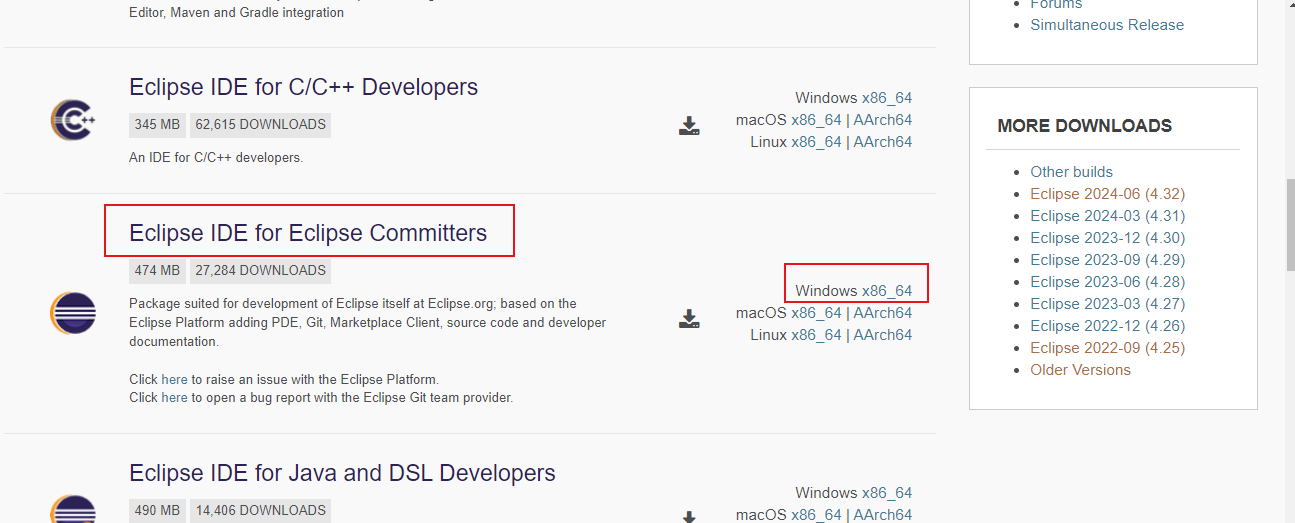
Task: Click 'here' to open Eclipse Git bug report
Action: (x=174, y=398)
